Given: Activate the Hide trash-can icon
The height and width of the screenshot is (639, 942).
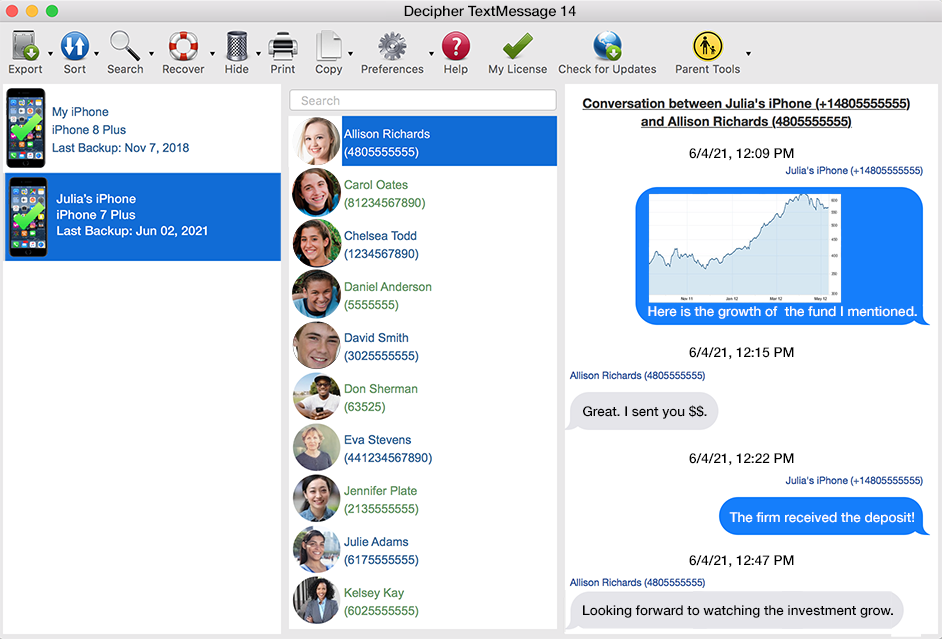Looking at the screenshot, I should [236, 45].
